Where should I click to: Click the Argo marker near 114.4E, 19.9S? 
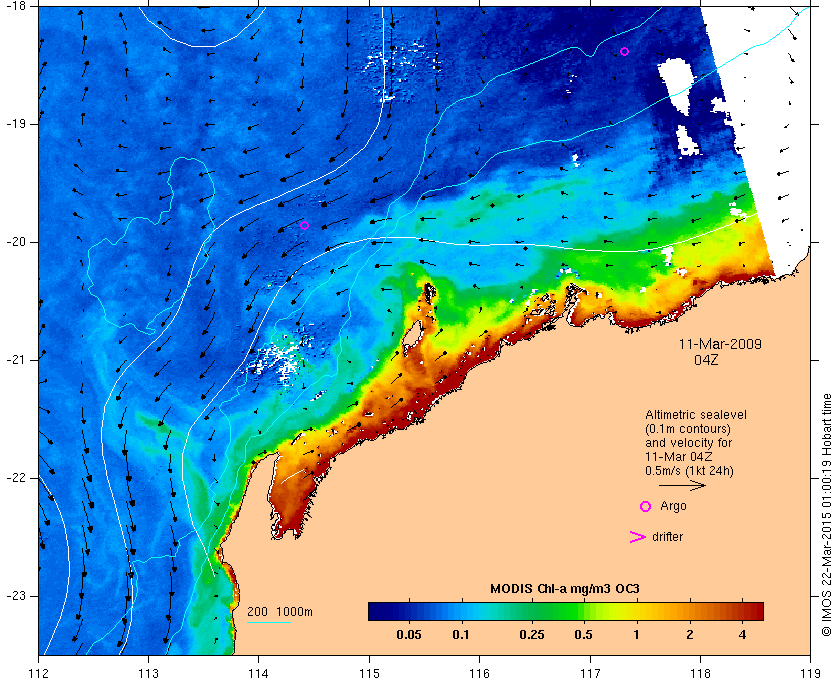[304, 226]
